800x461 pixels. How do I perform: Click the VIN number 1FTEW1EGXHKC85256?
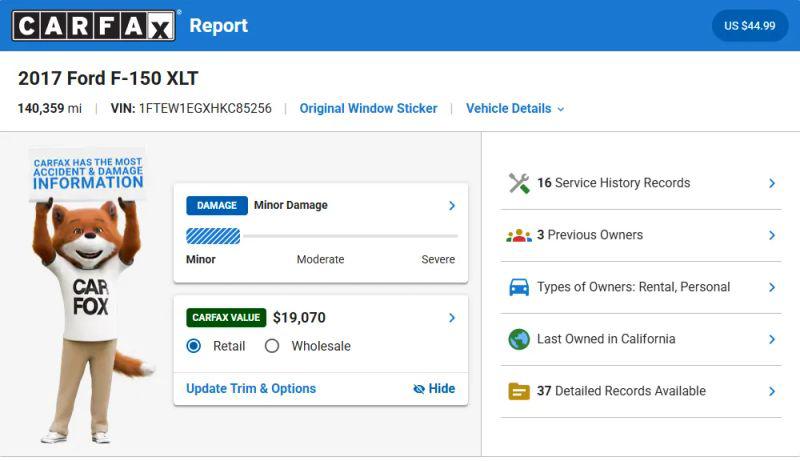tap(205, 109)
